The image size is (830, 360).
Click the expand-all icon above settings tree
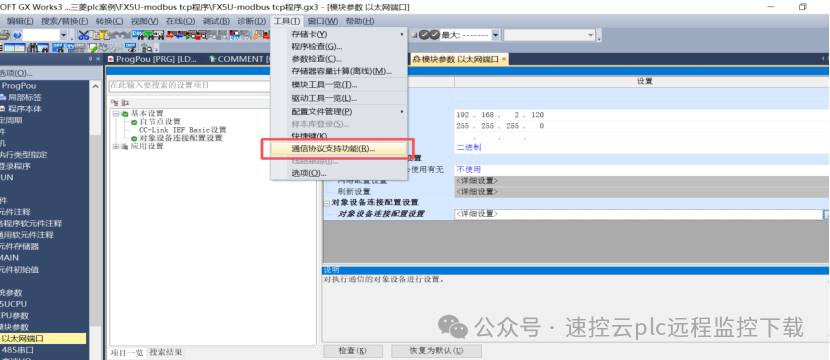point(113,102)
